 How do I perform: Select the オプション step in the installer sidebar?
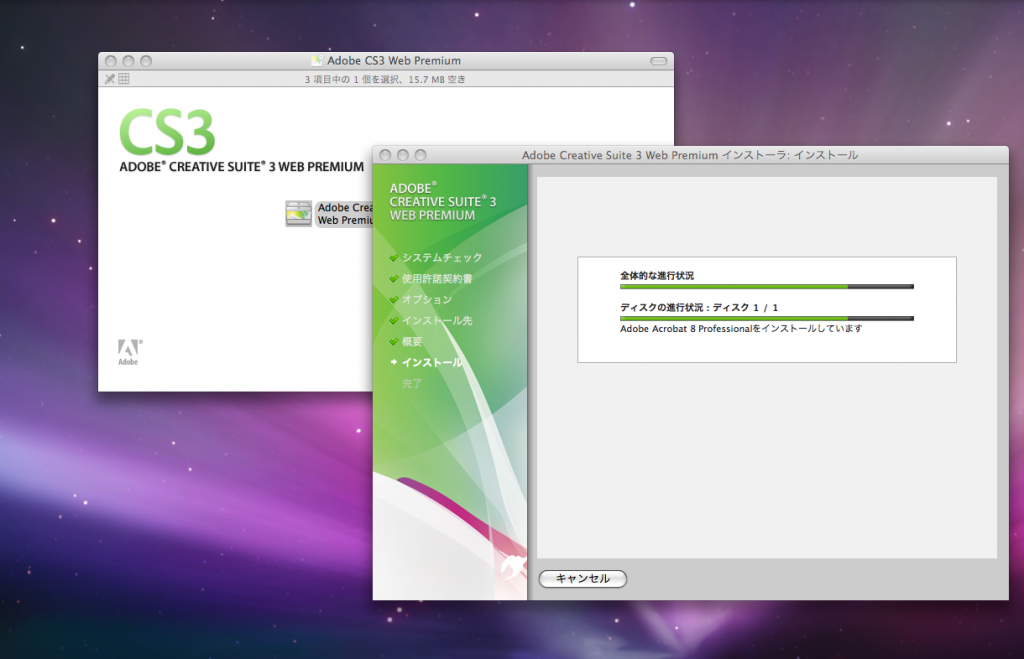(427, 300)
